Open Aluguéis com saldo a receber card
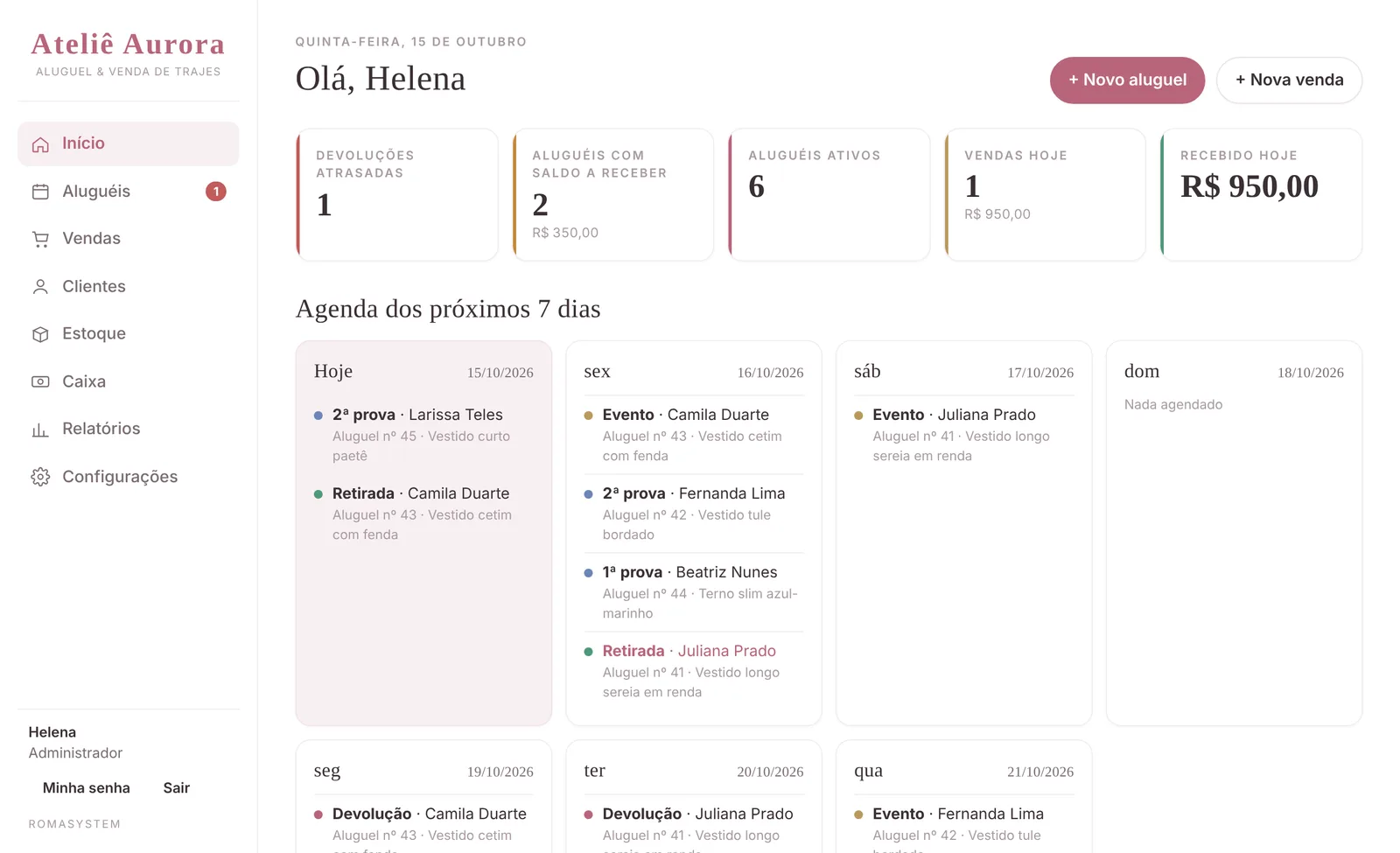Viewport: 1400px width, 853px height. tap(613, 195)
